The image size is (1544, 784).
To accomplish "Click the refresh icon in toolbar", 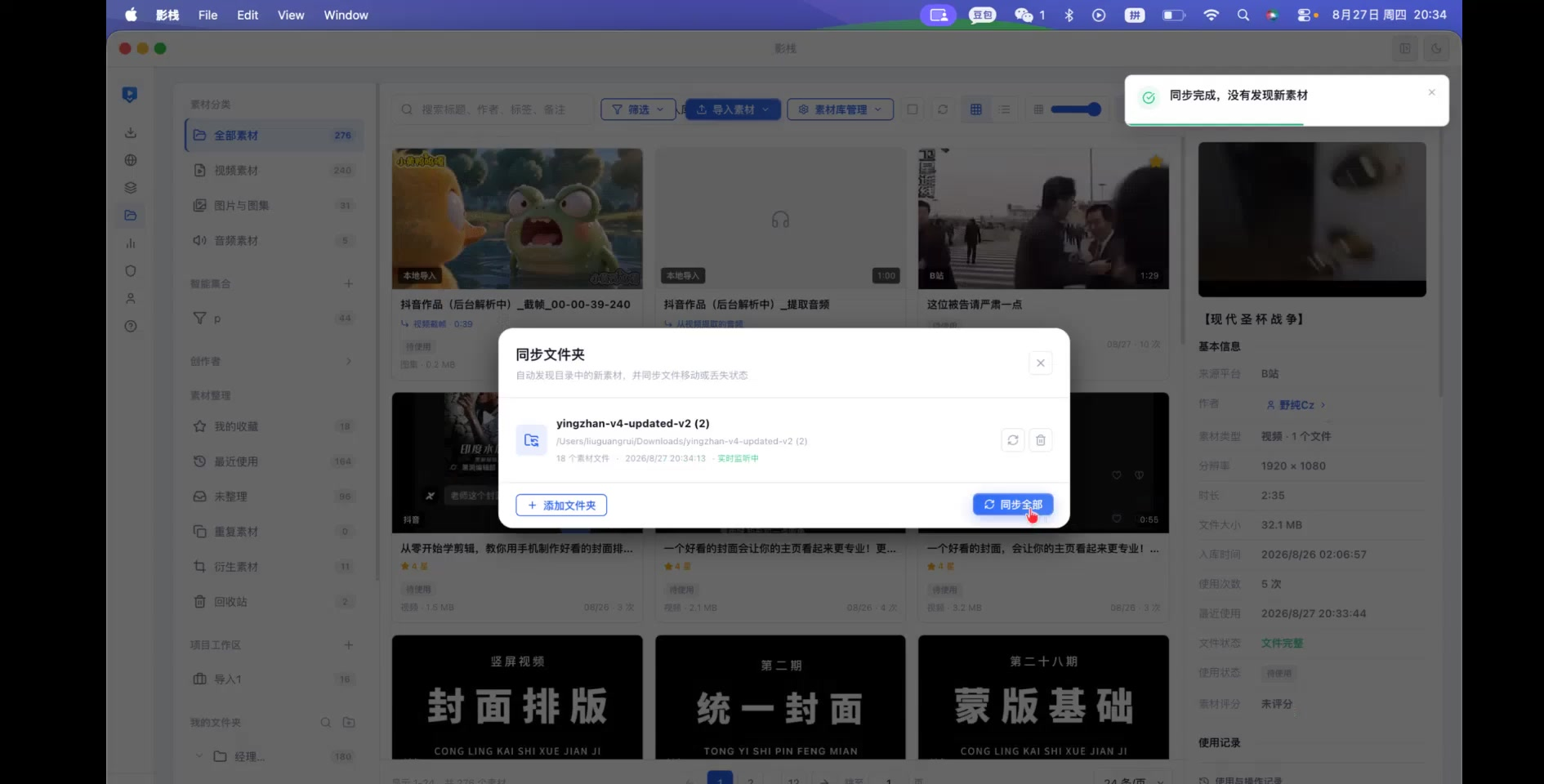I will [943, 109].
